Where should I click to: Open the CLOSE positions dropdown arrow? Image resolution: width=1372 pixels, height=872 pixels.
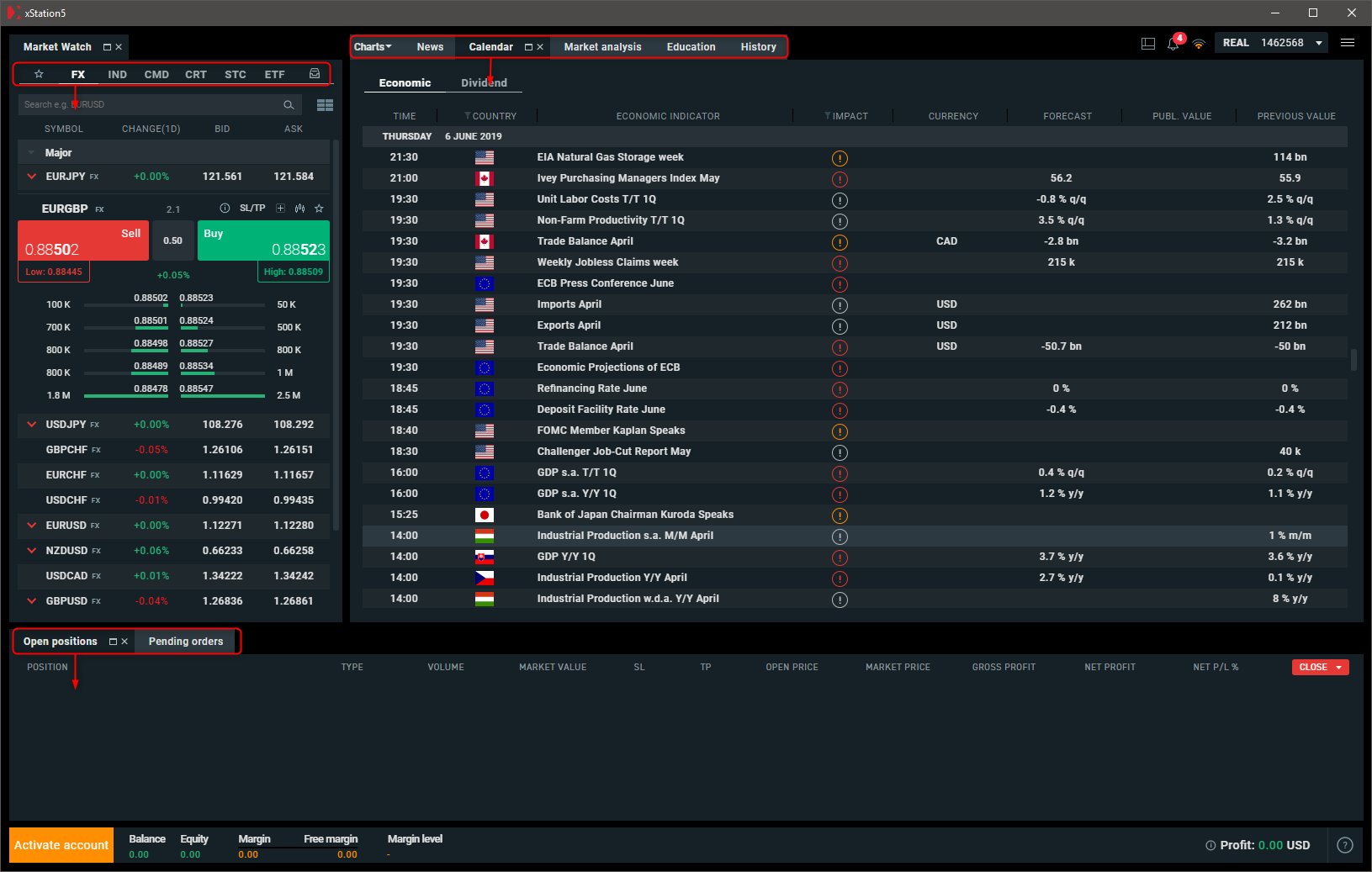coord(1338,667)
